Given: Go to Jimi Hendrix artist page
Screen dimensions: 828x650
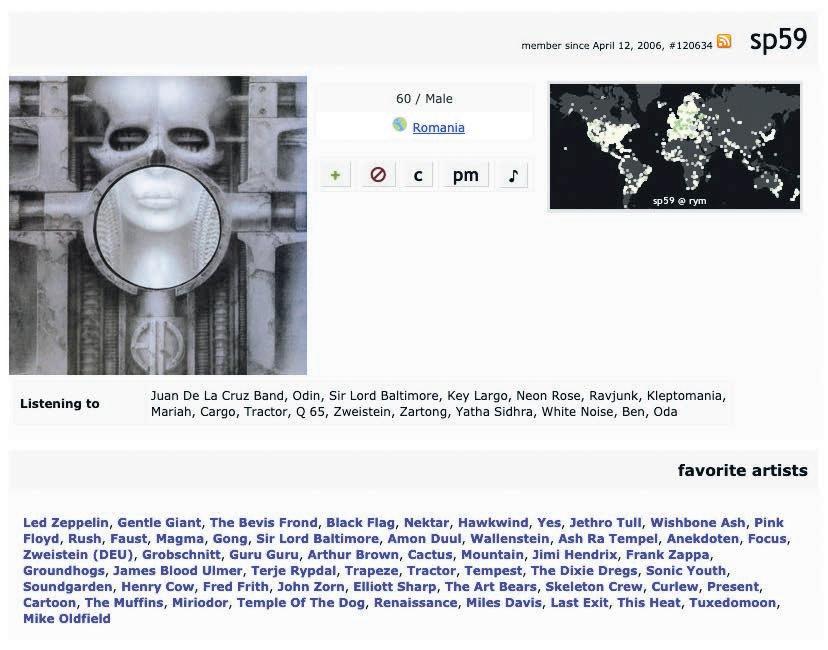Looking at the screenshot, I should pyautogui.click(x=575, y=555).
